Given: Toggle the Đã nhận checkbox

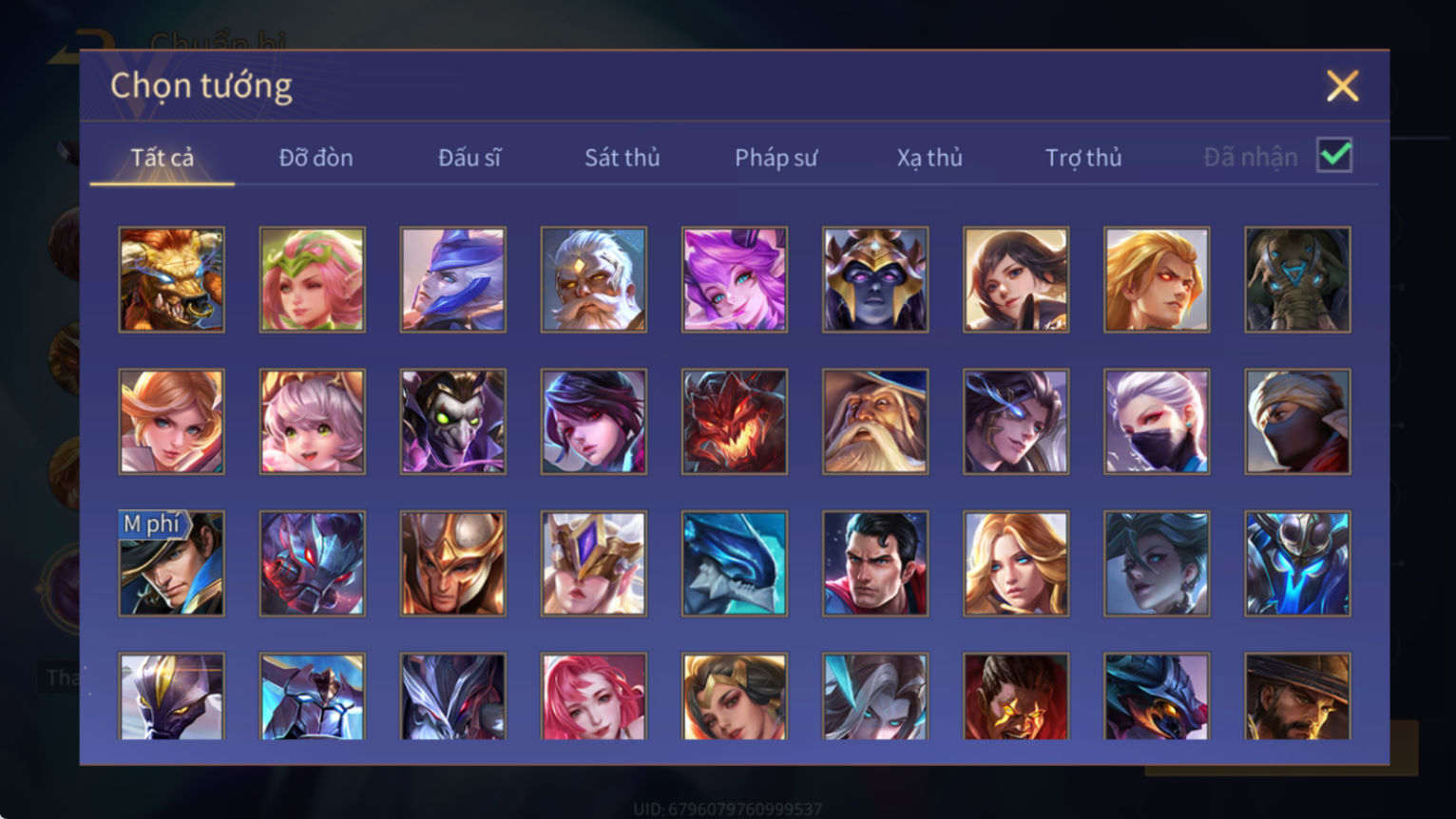Looking at the screenshot, I should click(x=1334, y=155).
